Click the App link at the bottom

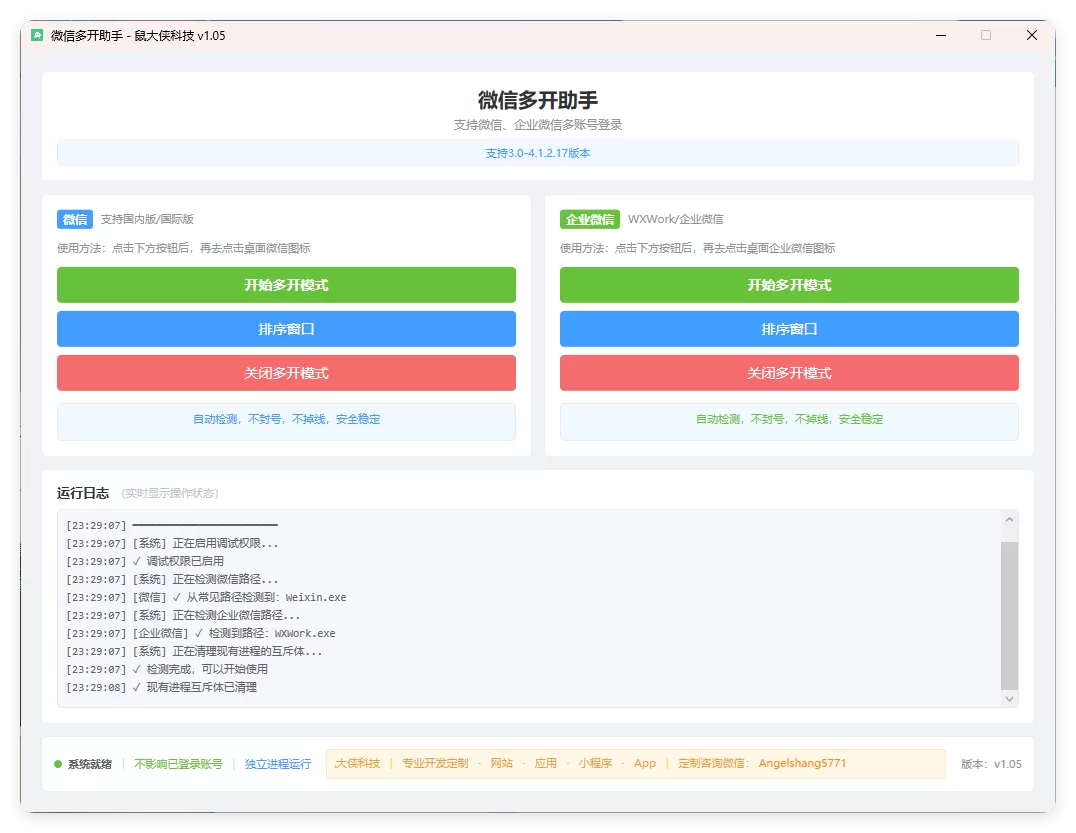pyautogui.click(x=645, y=763)
